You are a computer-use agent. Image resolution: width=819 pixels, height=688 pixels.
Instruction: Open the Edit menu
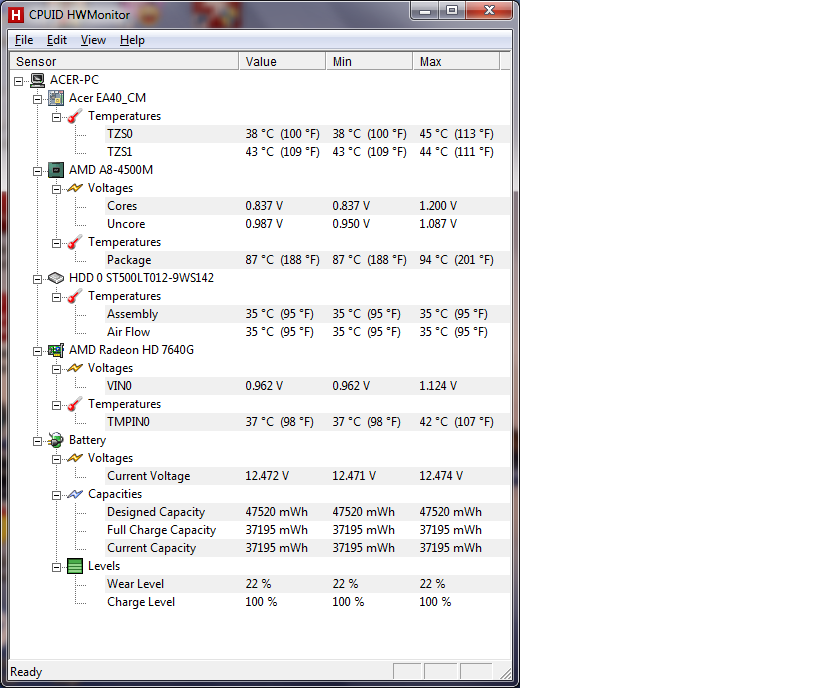coord(56,40)
